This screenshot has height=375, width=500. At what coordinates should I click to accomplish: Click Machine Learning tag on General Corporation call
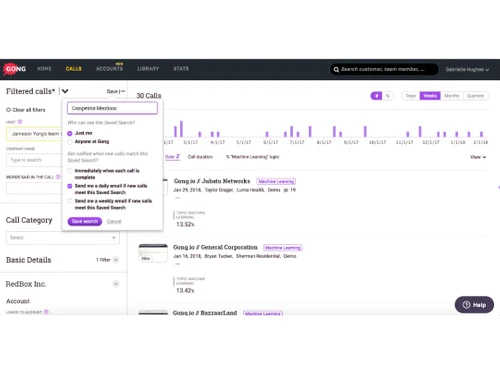point(283,248)
